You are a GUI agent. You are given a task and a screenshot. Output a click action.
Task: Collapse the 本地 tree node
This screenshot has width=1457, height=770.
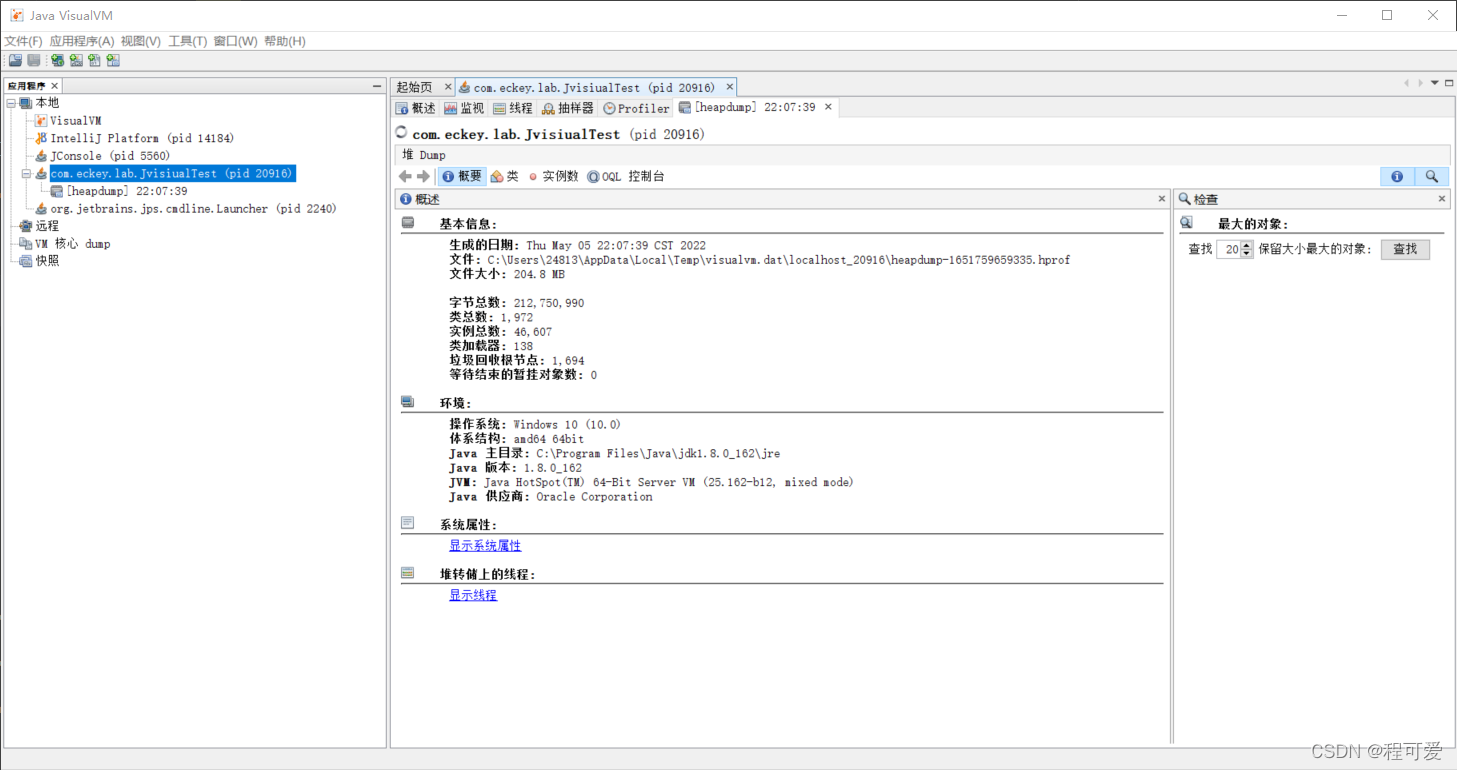[x=11, y=103]
